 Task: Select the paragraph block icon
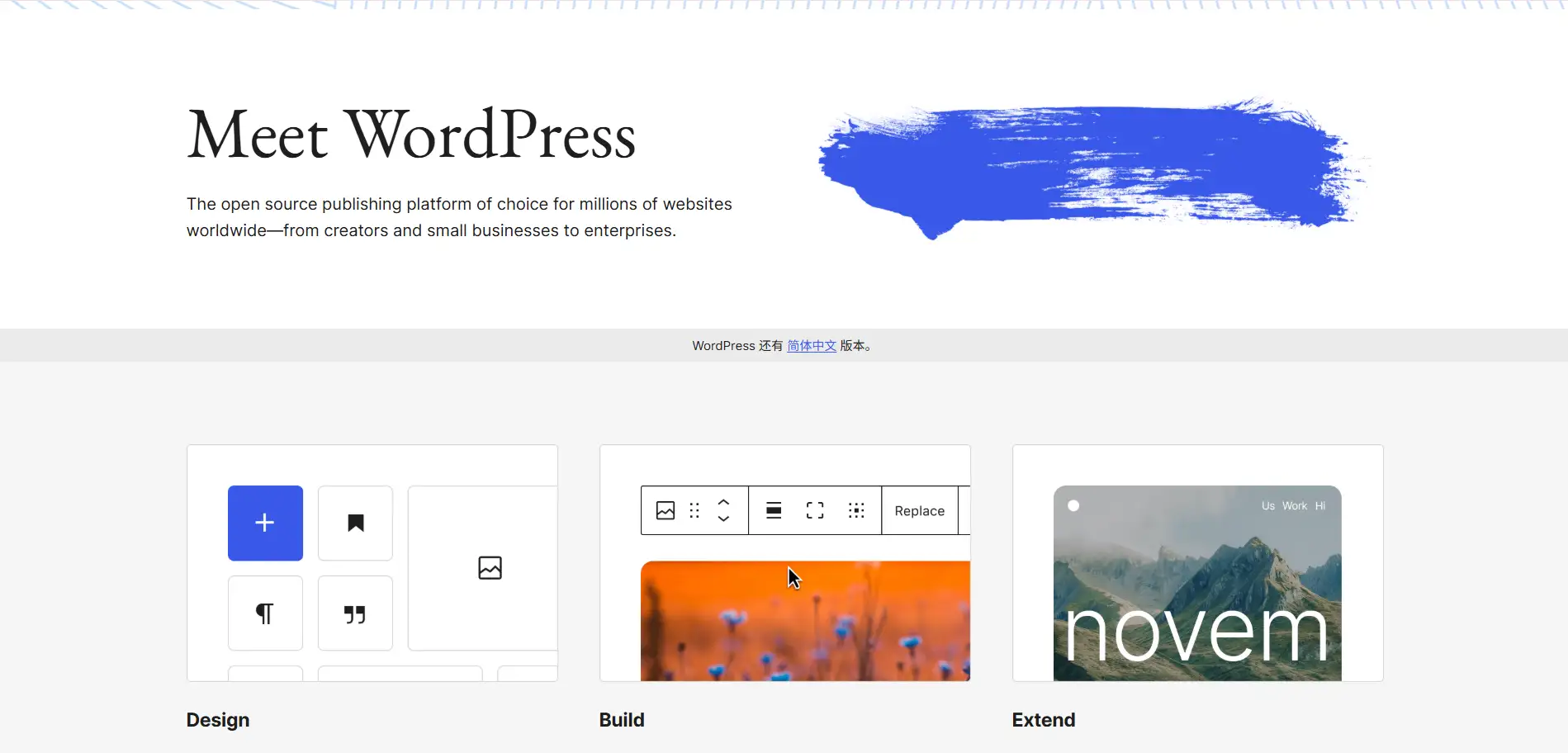pos(265,613)
